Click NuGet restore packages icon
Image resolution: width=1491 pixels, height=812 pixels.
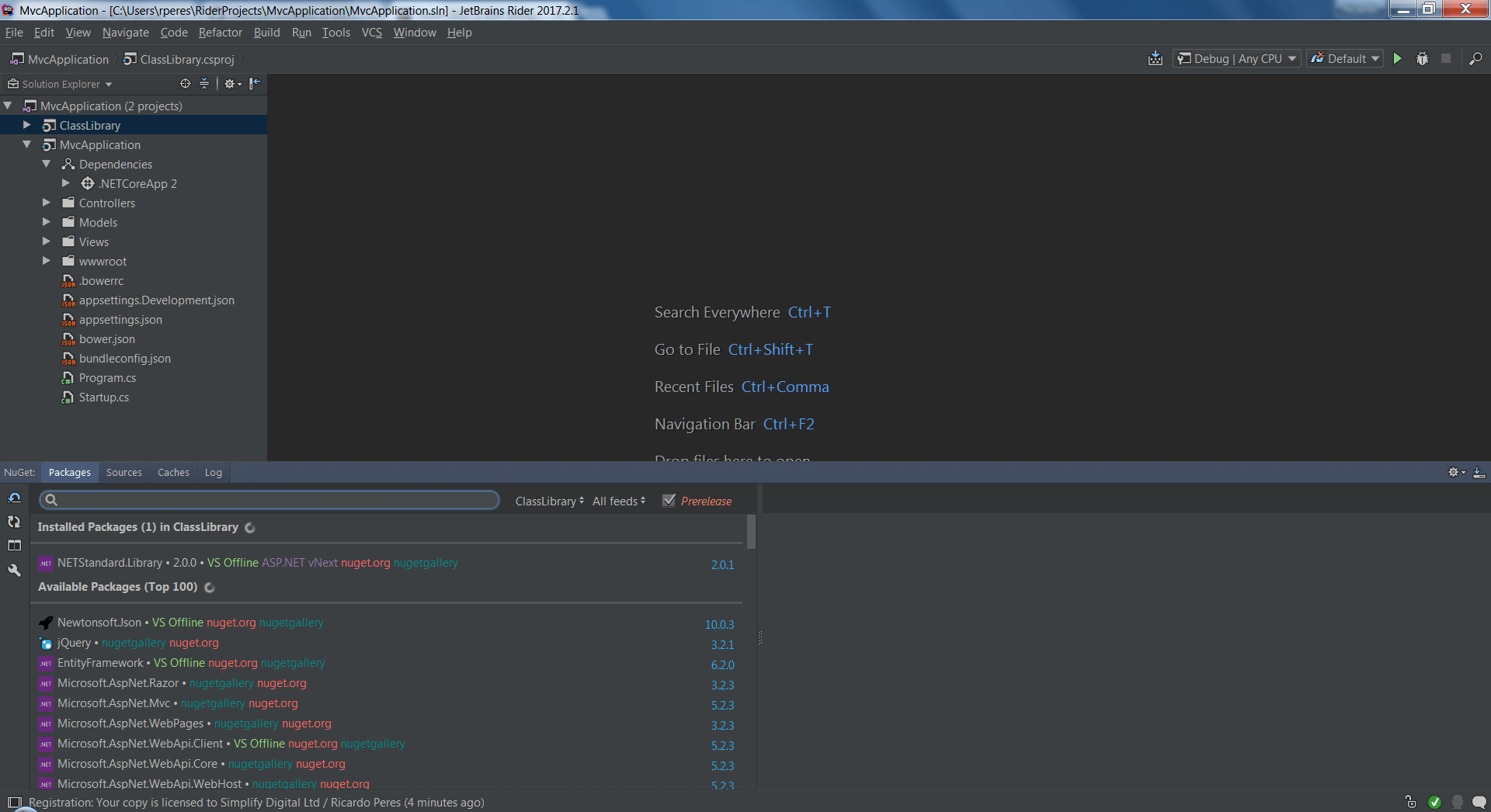pos(14,498)
